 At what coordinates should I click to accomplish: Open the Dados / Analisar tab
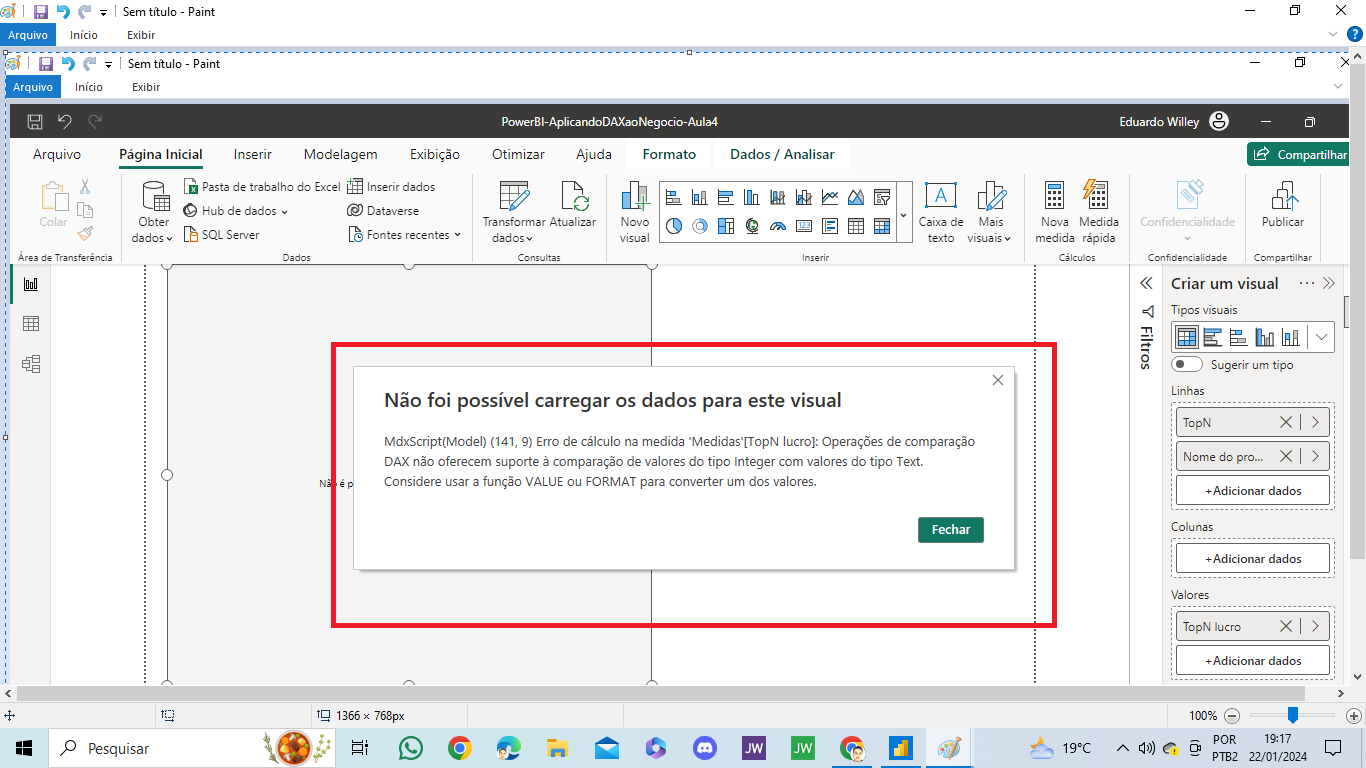(x=782, y=154)
